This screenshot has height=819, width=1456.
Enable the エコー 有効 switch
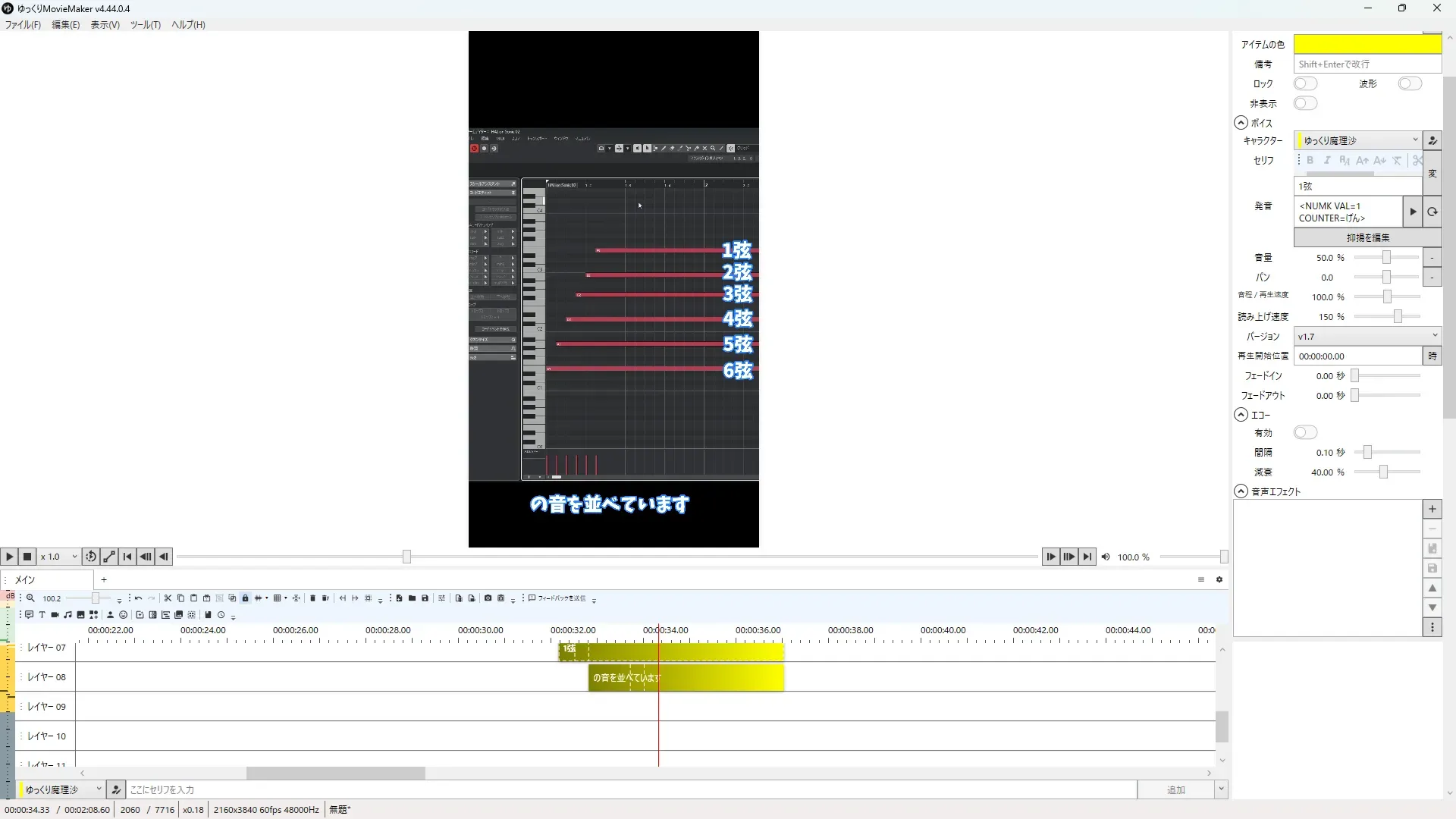point(1305,432)
